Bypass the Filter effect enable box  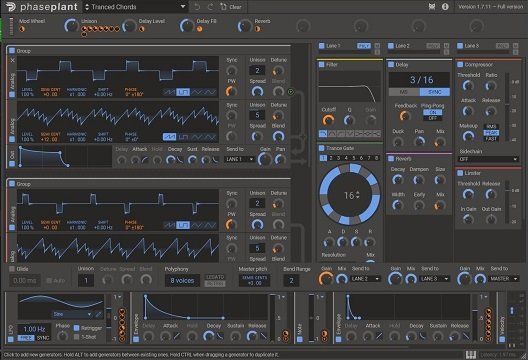pos(322,64)
